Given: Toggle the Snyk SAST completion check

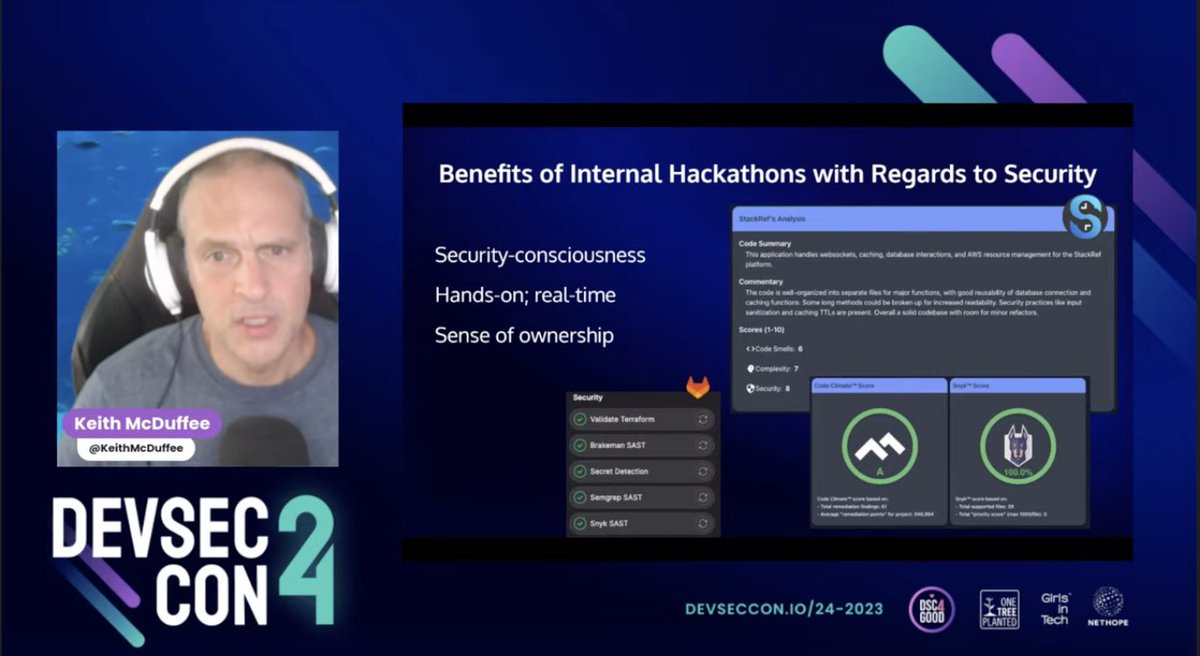Looking at the screenshot, I should point(580,522).
